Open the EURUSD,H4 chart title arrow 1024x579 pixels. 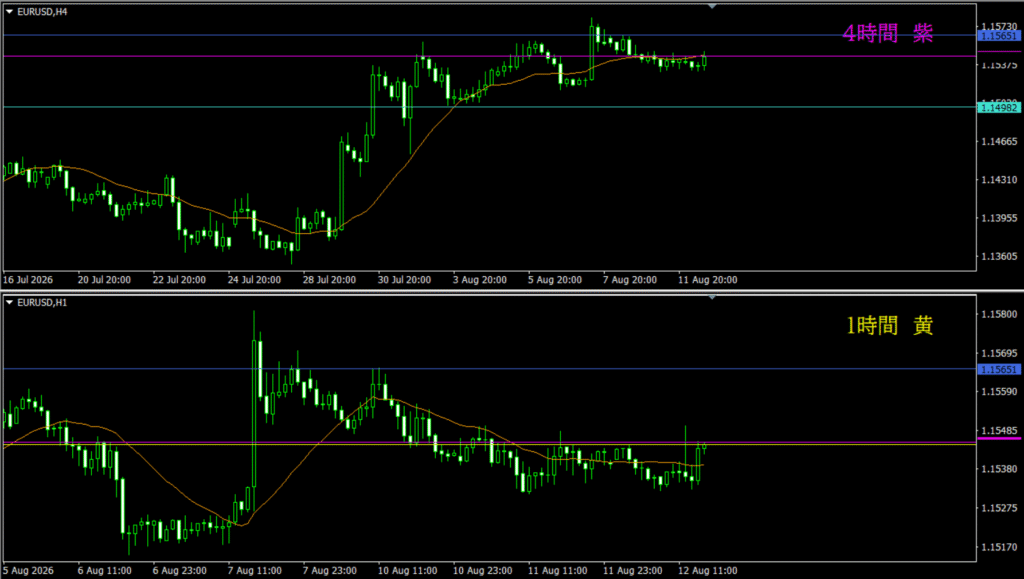point(9,12)
